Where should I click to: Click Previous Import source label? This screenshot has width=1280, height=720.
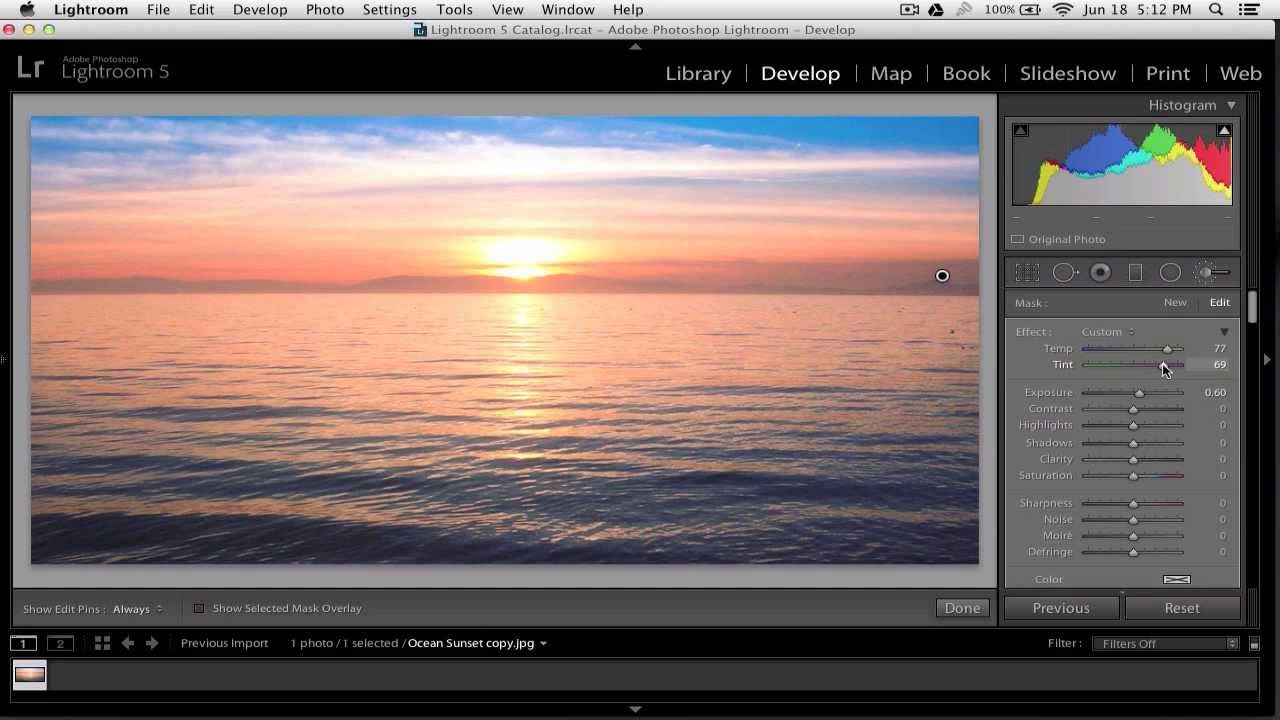pos(224,643)
